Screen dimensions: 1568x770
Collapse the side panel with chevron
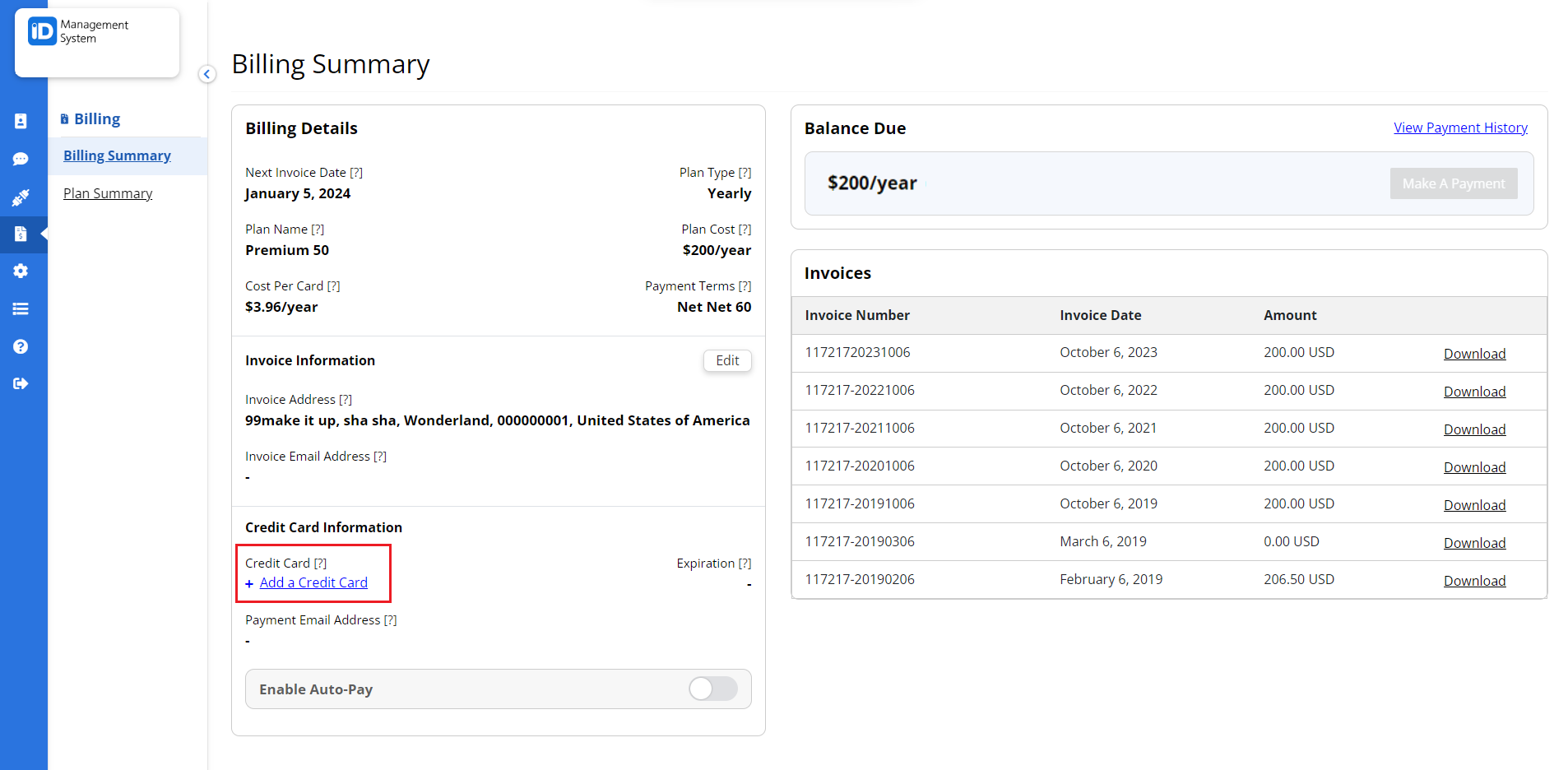pos(207,74)
